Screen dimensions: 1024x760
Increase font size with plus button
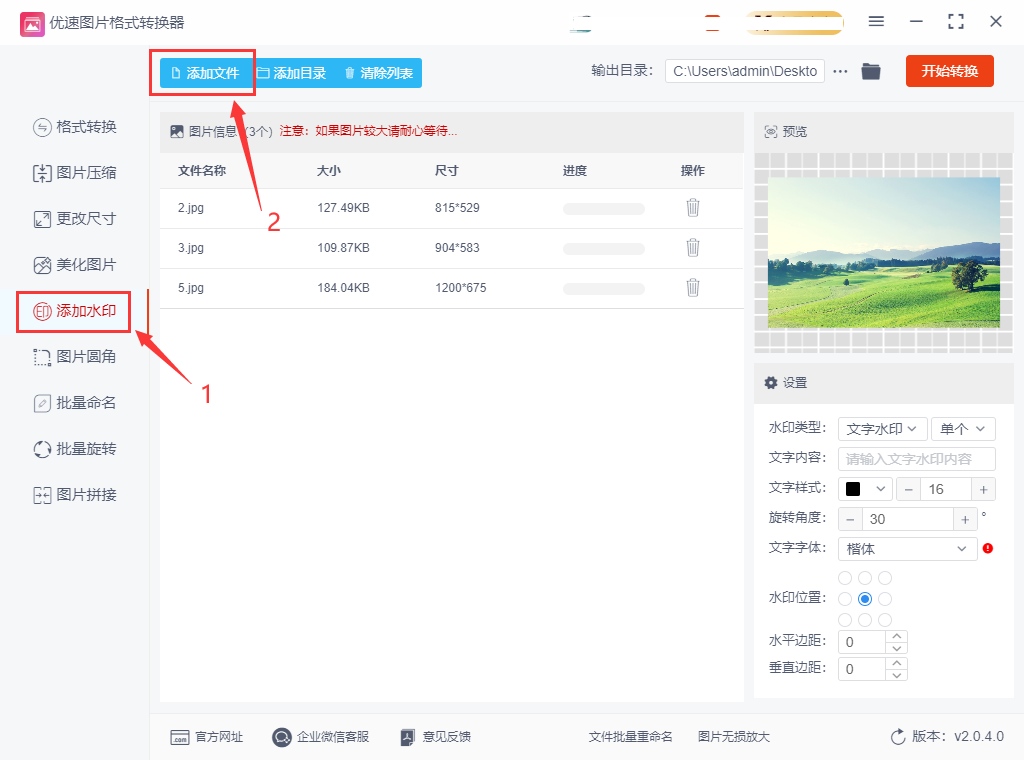984,489
